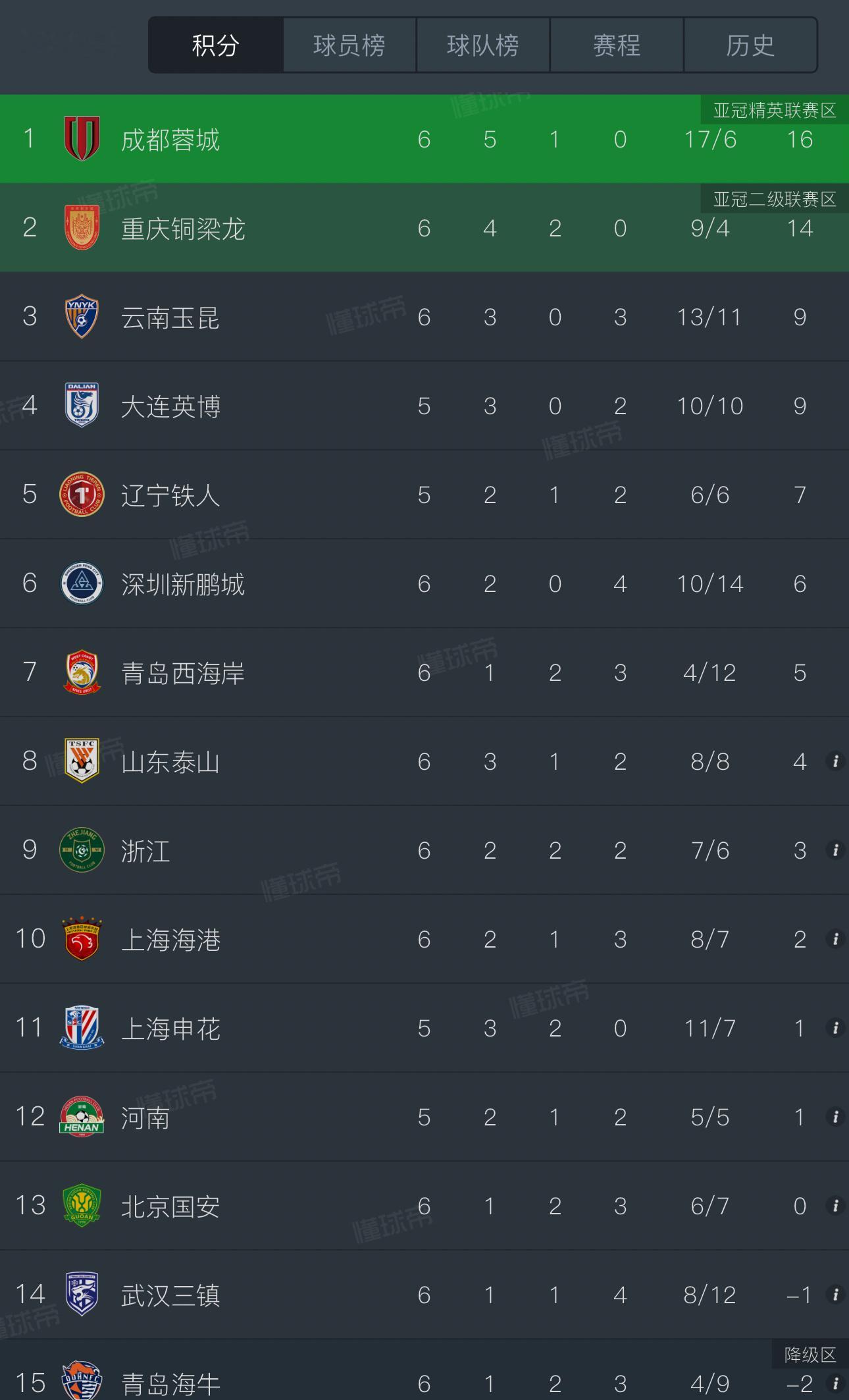This screenshot has width=849, height=1400.
Task: Tap the 辽宁铁人 round logo
Action: click(82, 495)
